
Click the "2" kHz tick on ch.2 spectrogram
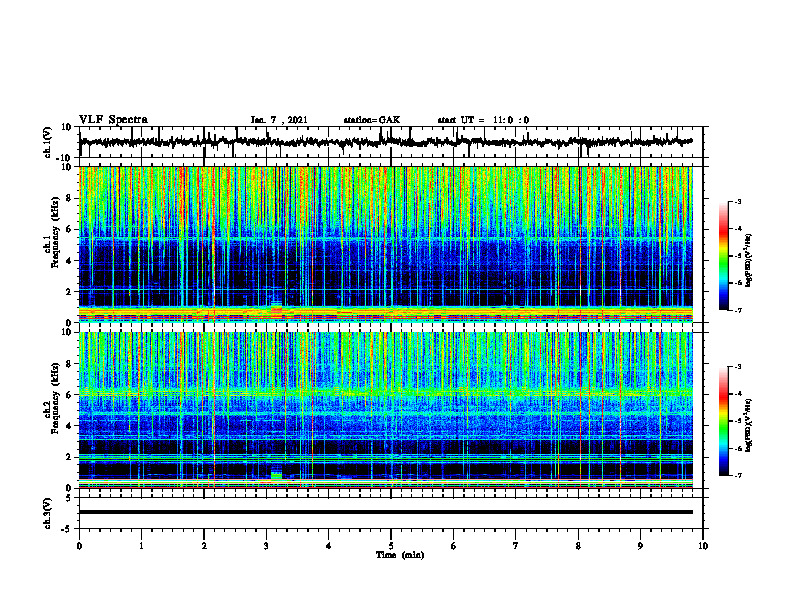point(69,457)
